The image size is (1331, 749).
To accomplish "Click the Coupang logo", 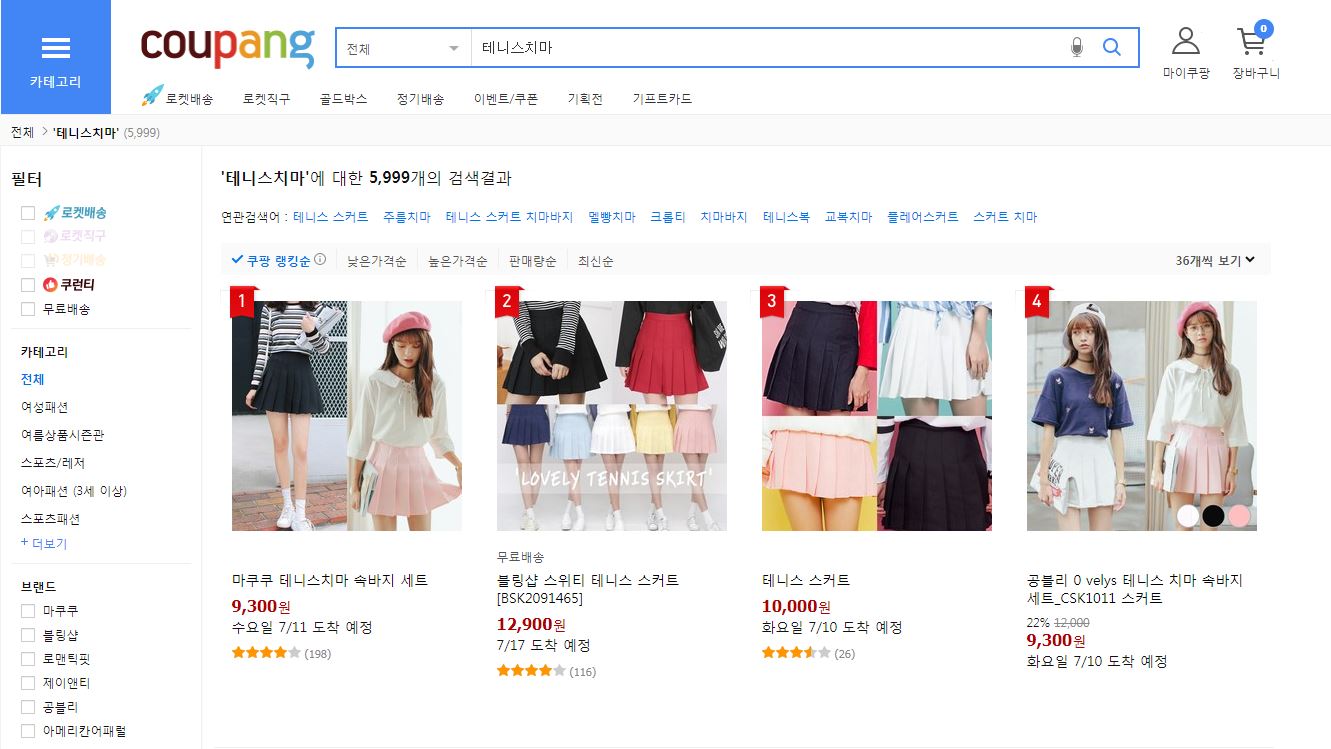I will (228, 47).
